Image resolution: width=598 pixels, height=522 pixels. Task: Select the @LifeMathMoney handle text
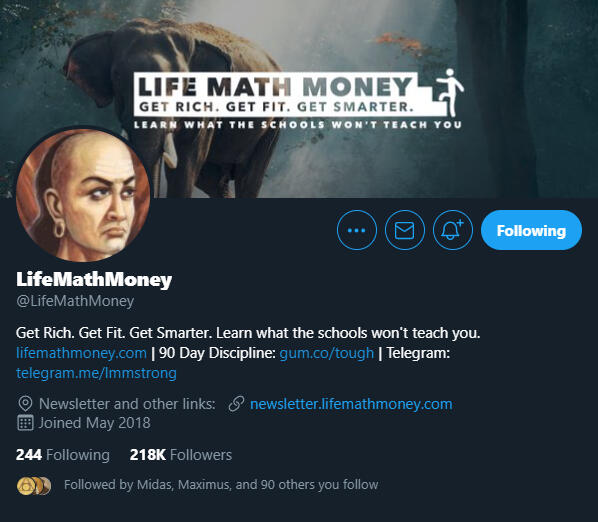(x=75, y=301)
